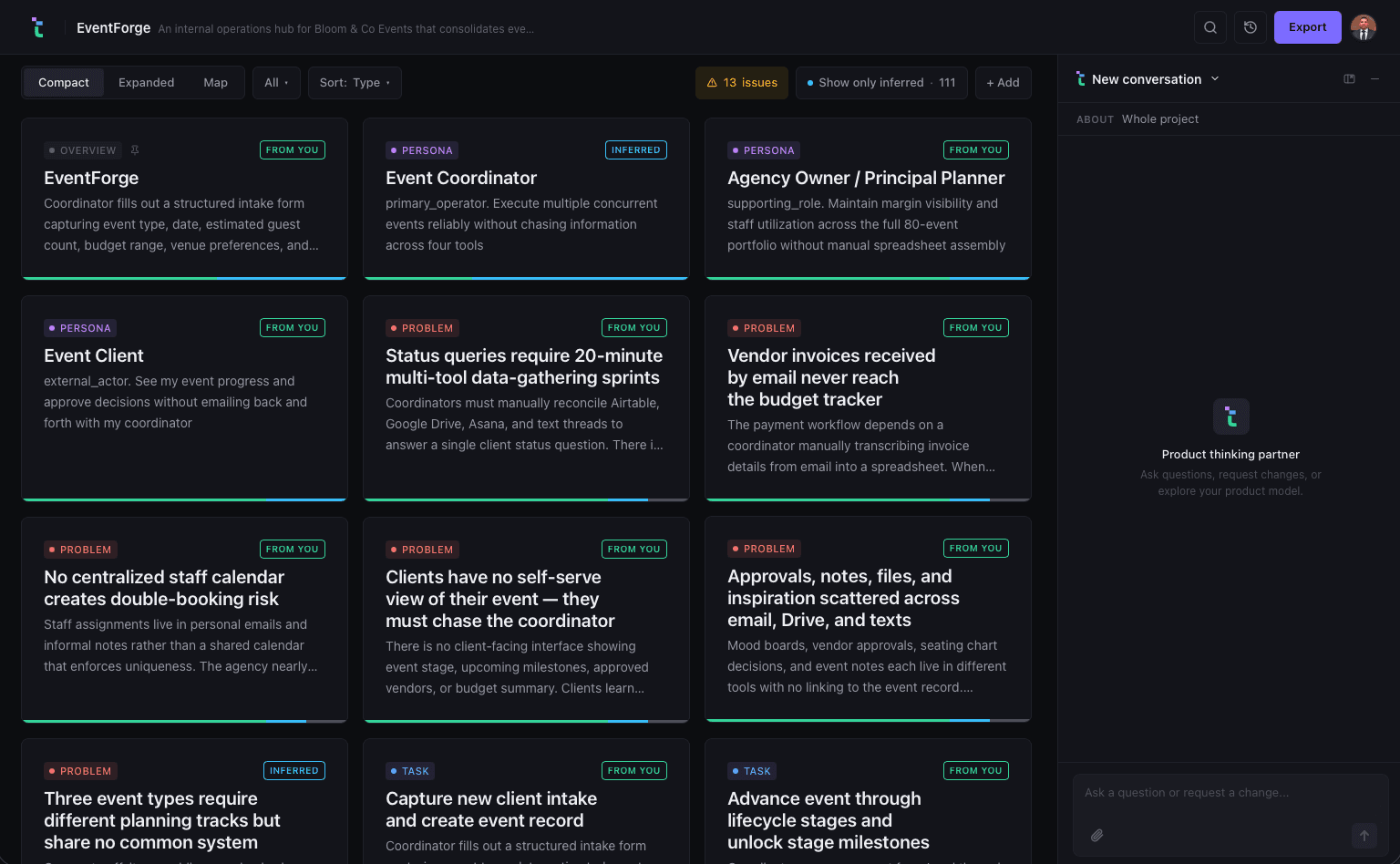The width and height of the screenshot is (1400, 864).
Task: Click logo beside New conversation
Action: (1081, 79)
